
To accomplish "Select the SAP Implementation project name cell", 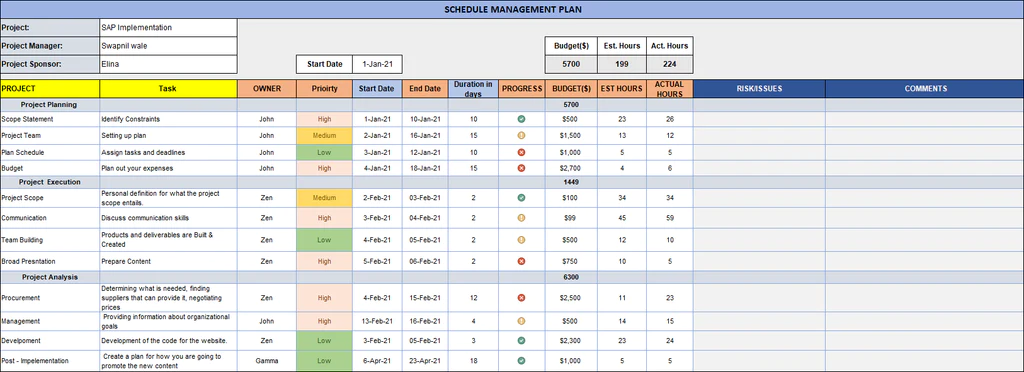I will (x=168, y=28).
